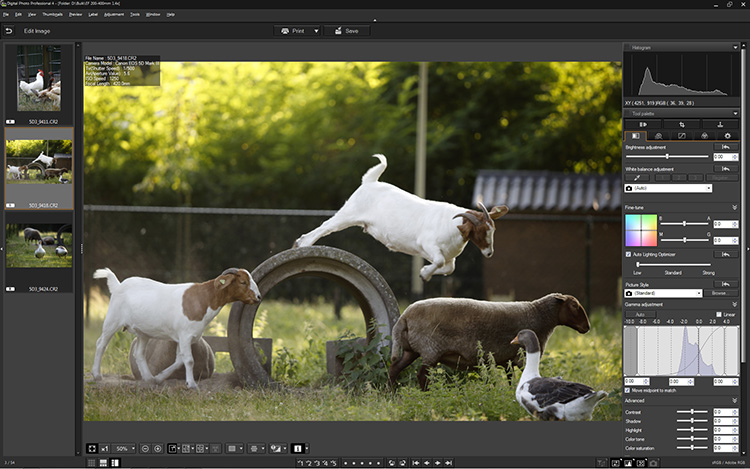
Task: Toggle the Move midpoint to match checkbox
Action: pos(629,390)
